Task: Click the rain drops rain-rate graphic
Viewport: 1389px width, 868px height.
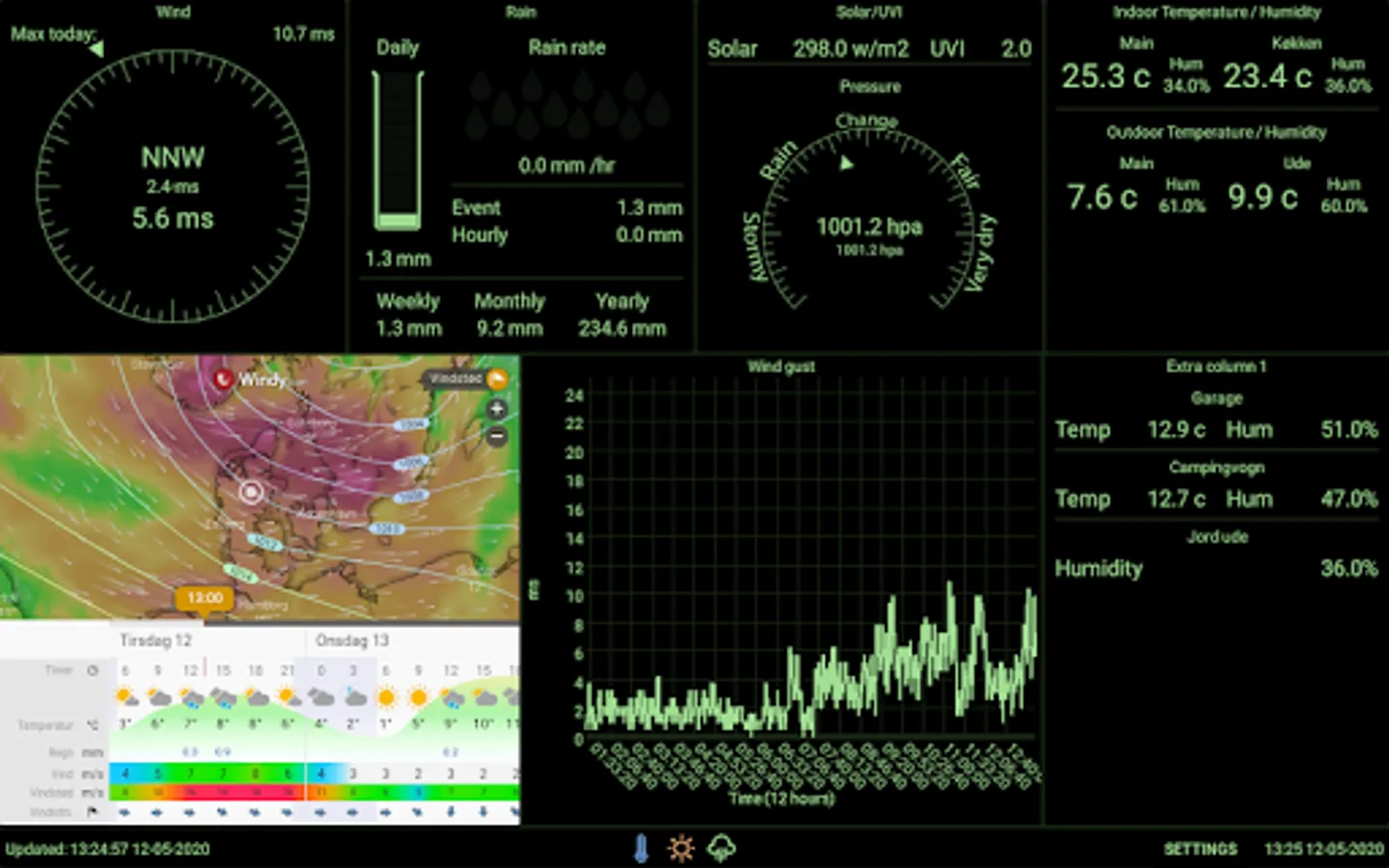Action: point(567,104)
